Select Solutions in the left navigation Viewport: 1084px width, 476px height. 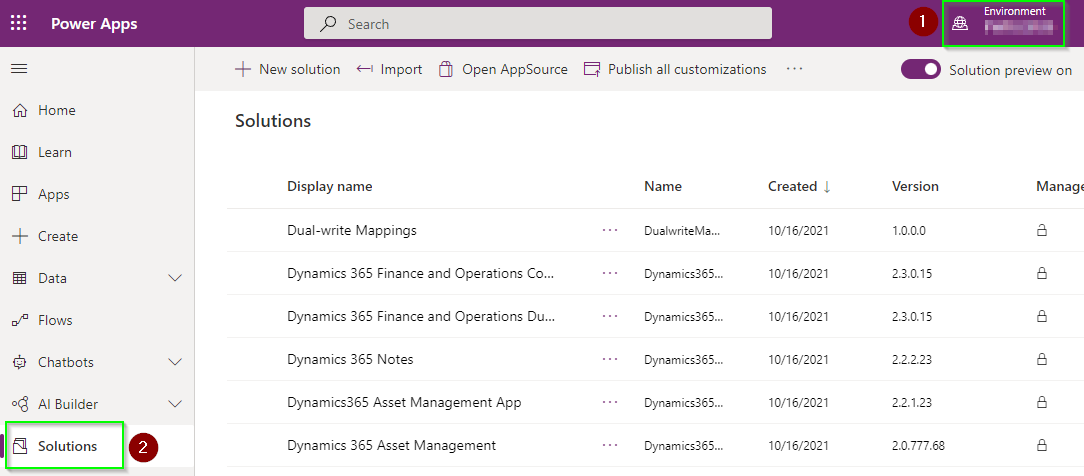(67, 446)
